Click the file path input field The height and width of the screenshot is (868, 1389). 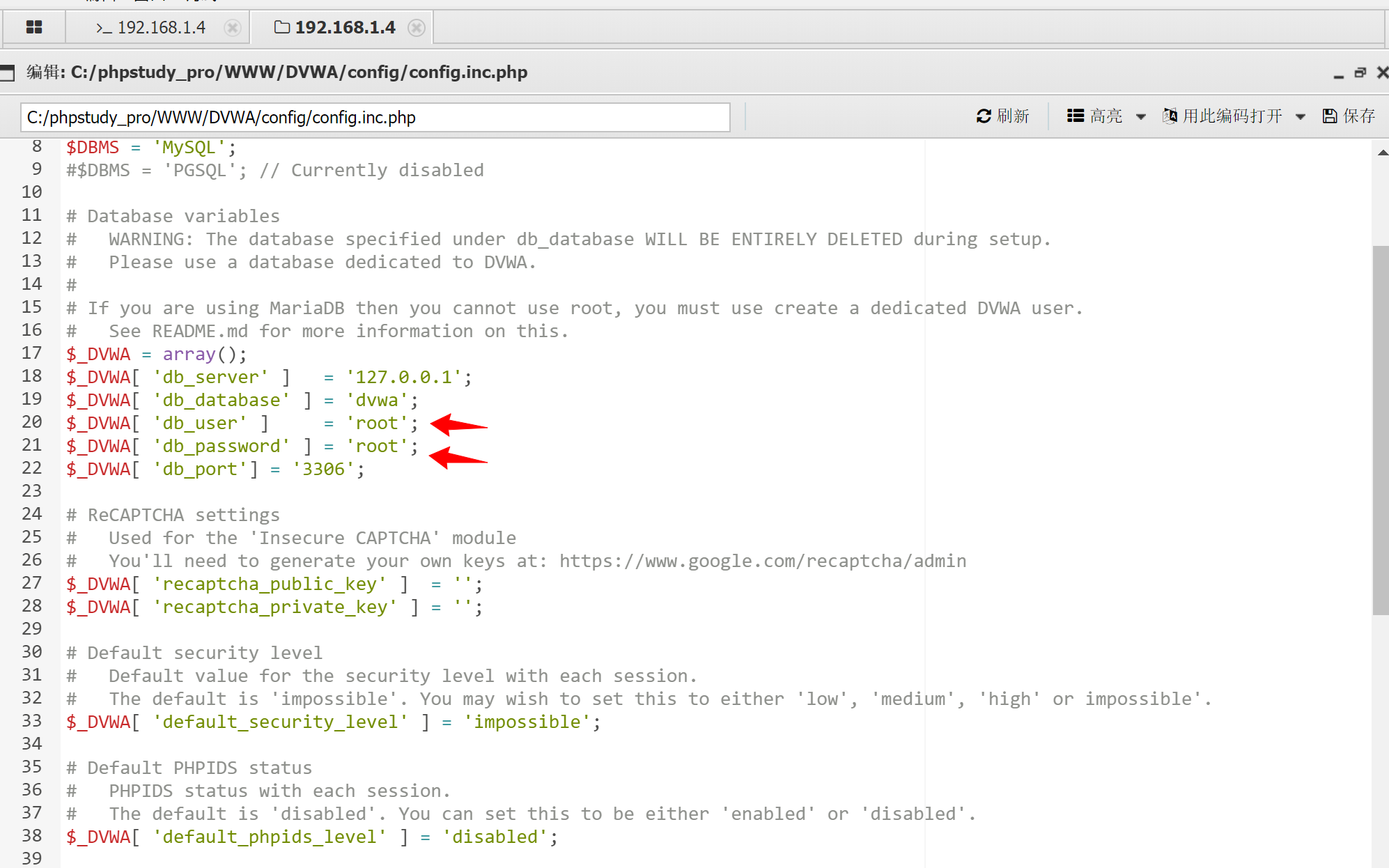[375, 117]
